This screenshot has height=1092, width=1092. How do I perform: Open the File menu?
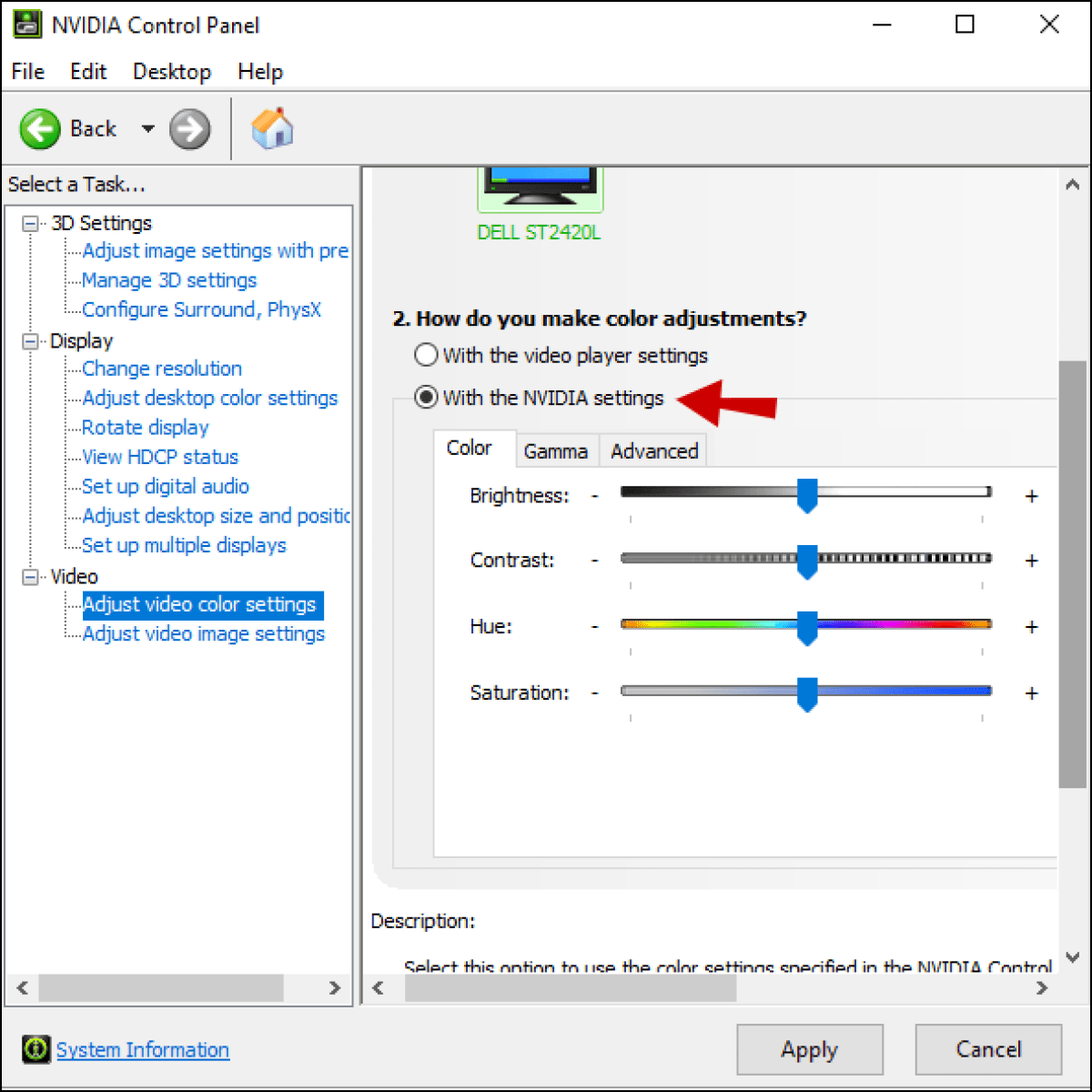pos(26,71)
